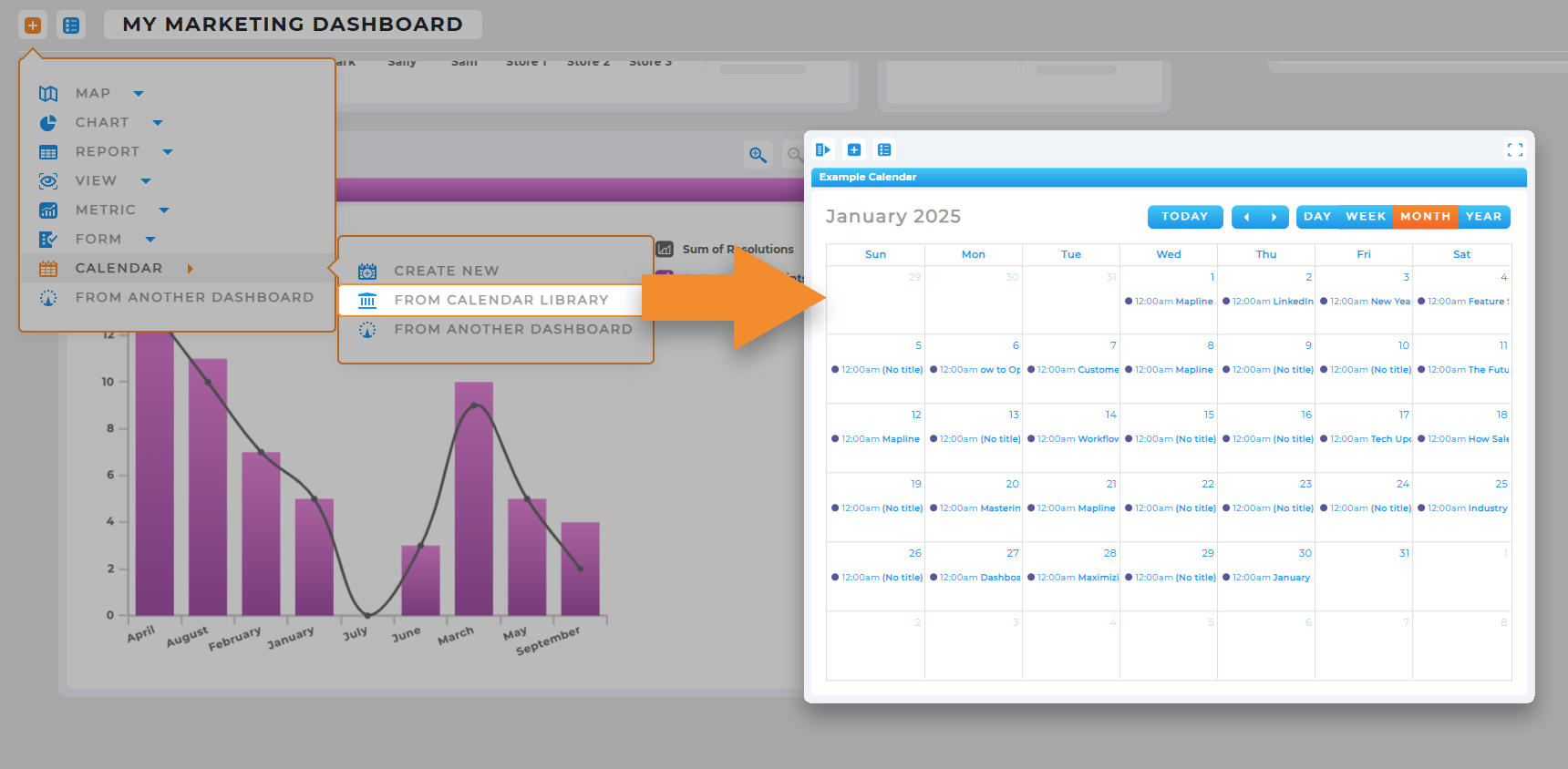This screenshot has height=769, width=1568.
Task: Open the Industry event on January 25
Action: point(1462,508)
